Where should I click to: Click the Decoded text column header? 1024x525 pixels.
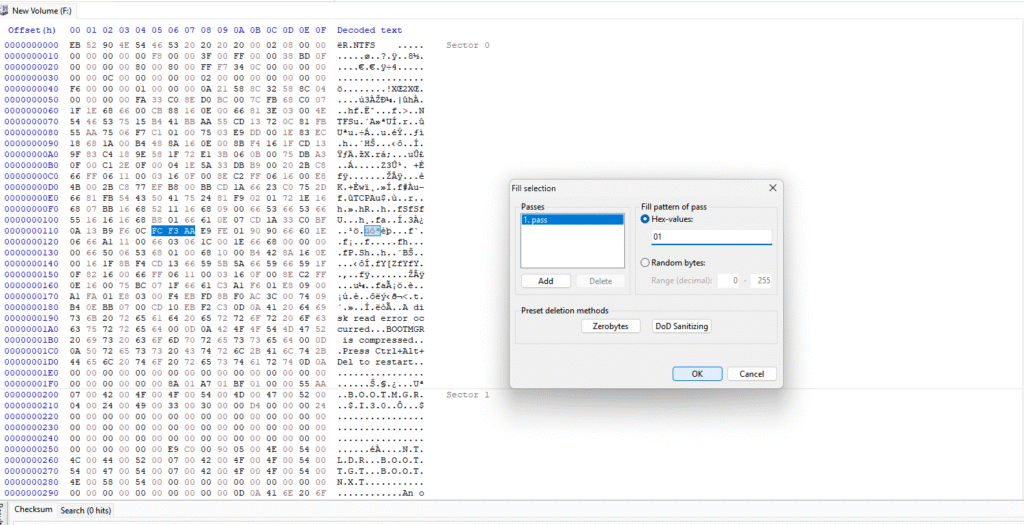(x=369, y=31)
